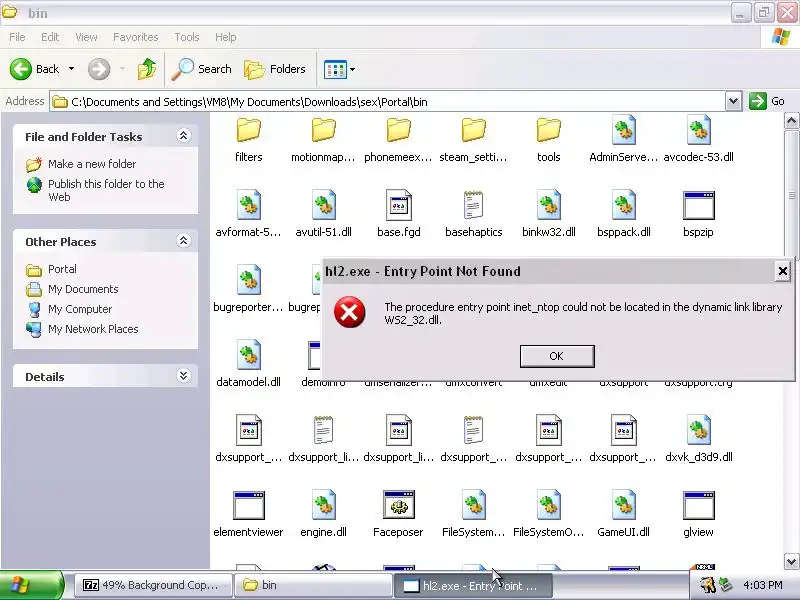800x600 pixels.
Task: Open My Network Places link
Action: pyautogui.click(x=93, y=329)
